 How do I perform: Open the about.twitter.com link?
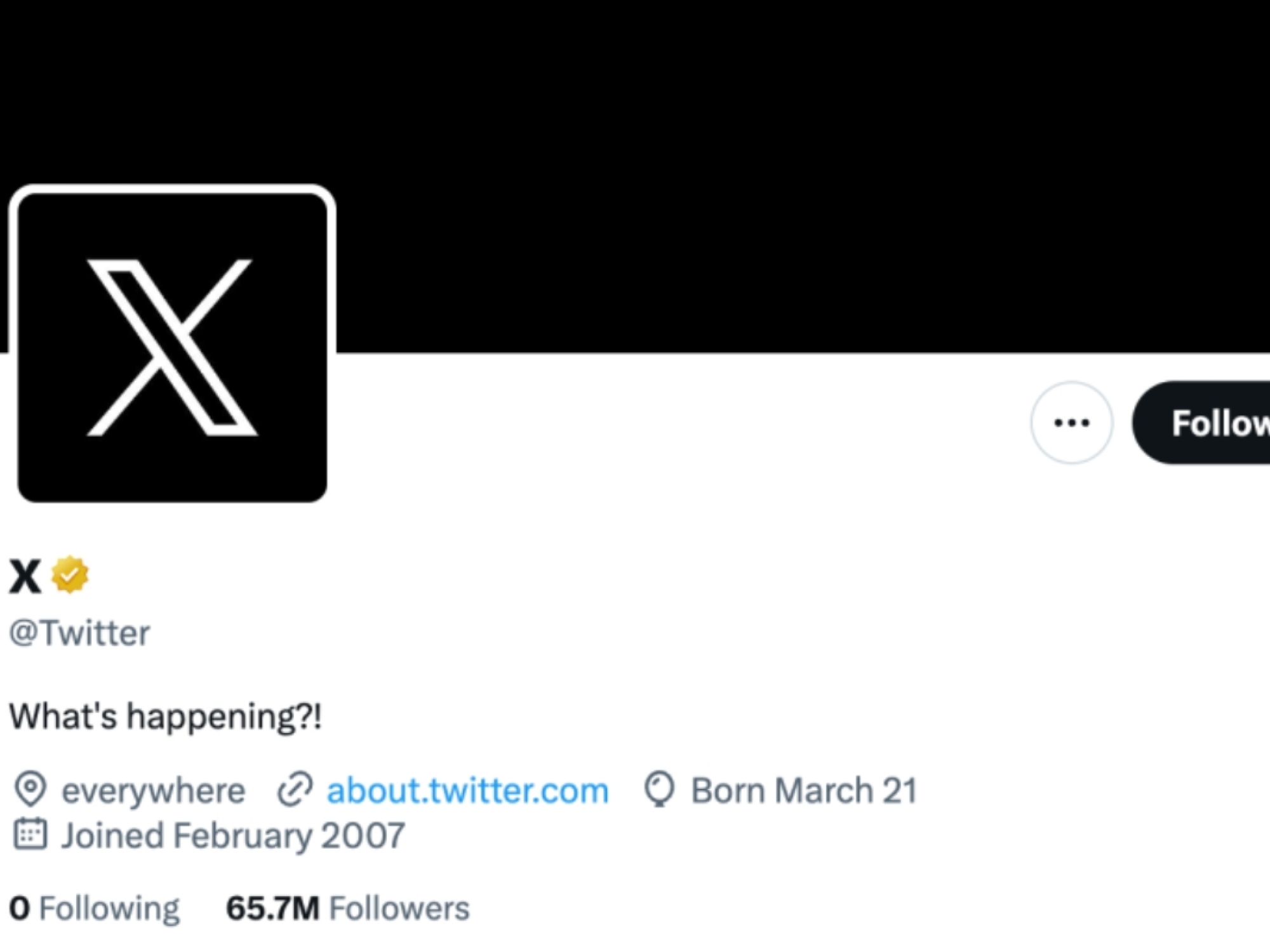(x=467, y=789)
